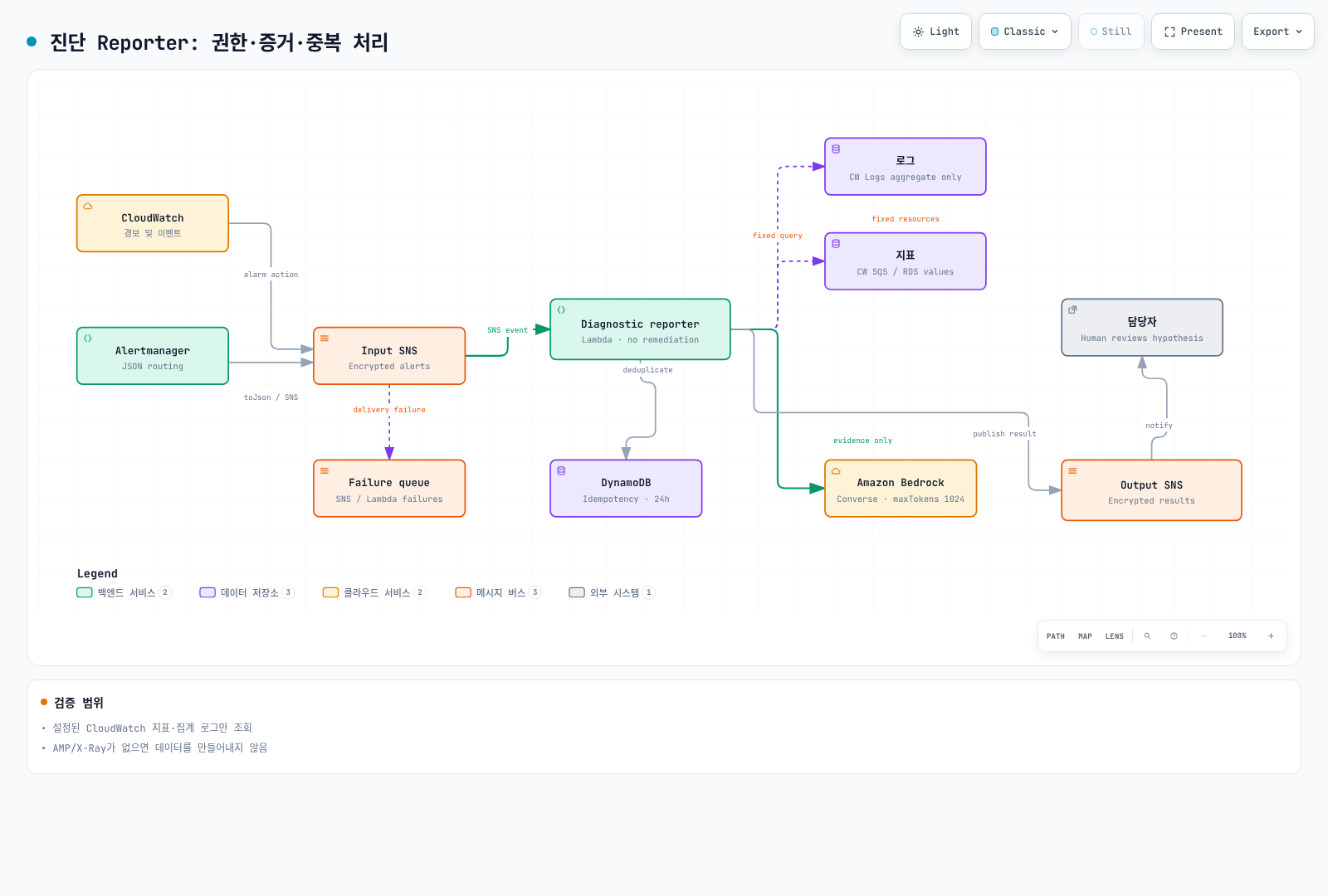Zoom in using the plus icon
The height and width of the screenshot is (896, 1328).
click(x=1271, y=636)
